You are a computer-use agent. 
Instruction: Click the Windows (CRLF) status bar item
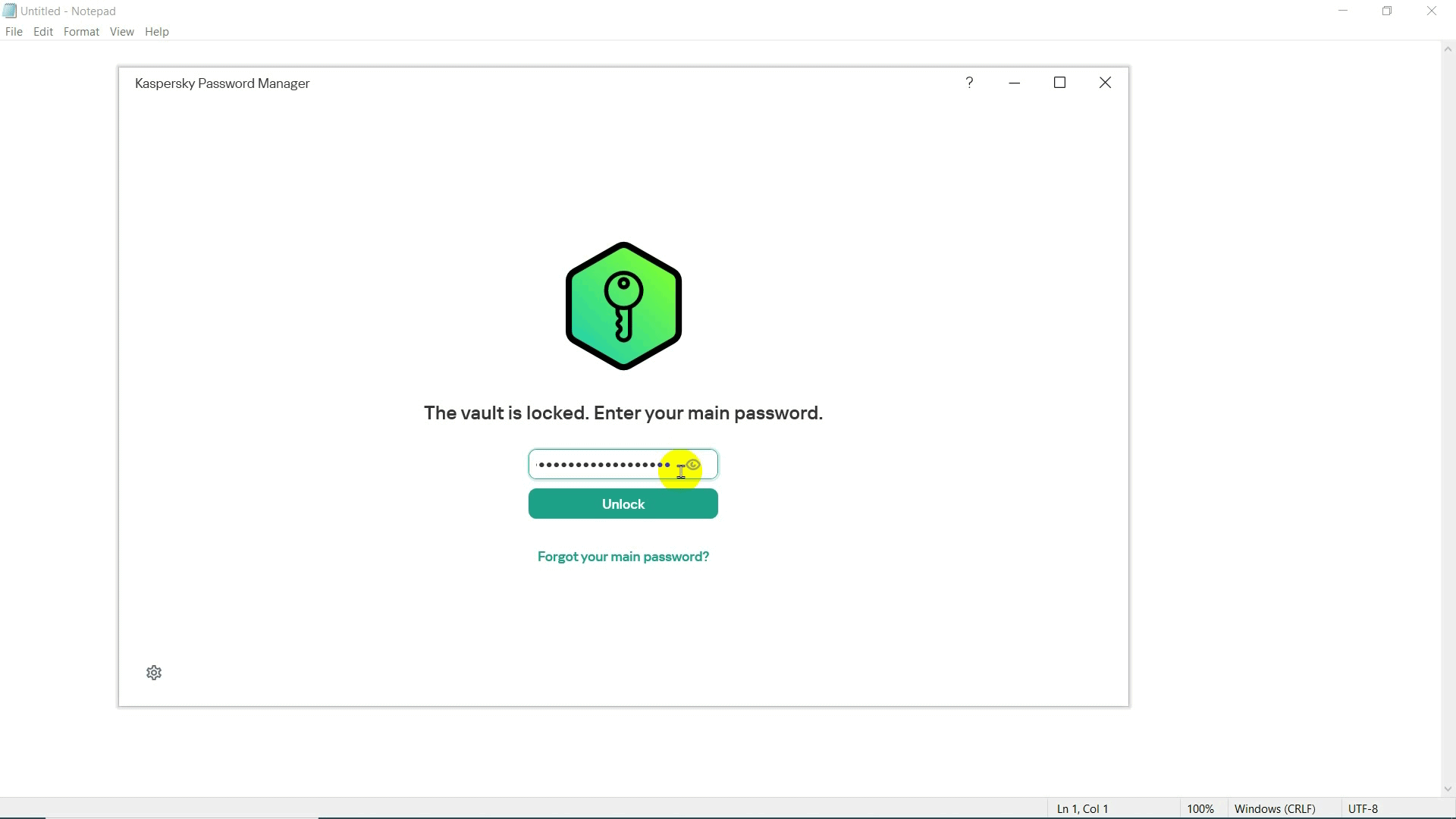tap(1276, 808)
